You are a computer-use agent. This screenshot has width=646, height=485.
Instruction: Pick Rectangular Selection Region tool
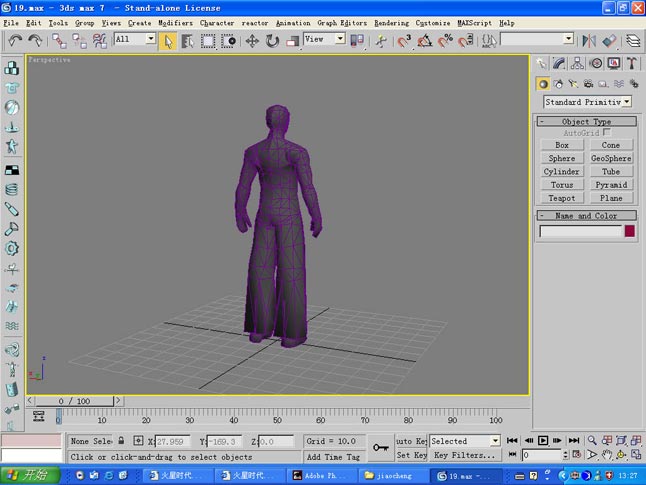(x=208, y=41)
